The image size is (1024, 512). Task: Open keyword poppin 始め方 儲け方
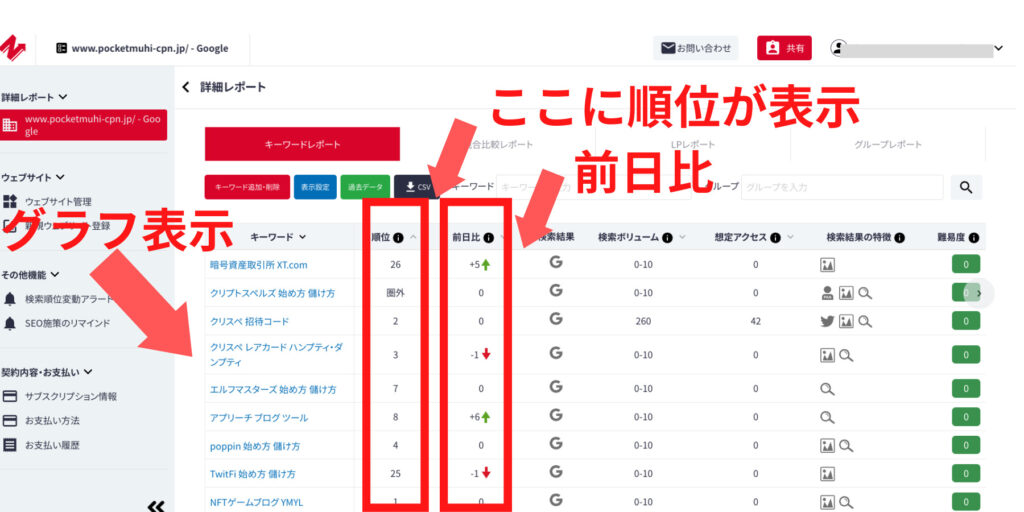tap(255, 446)
